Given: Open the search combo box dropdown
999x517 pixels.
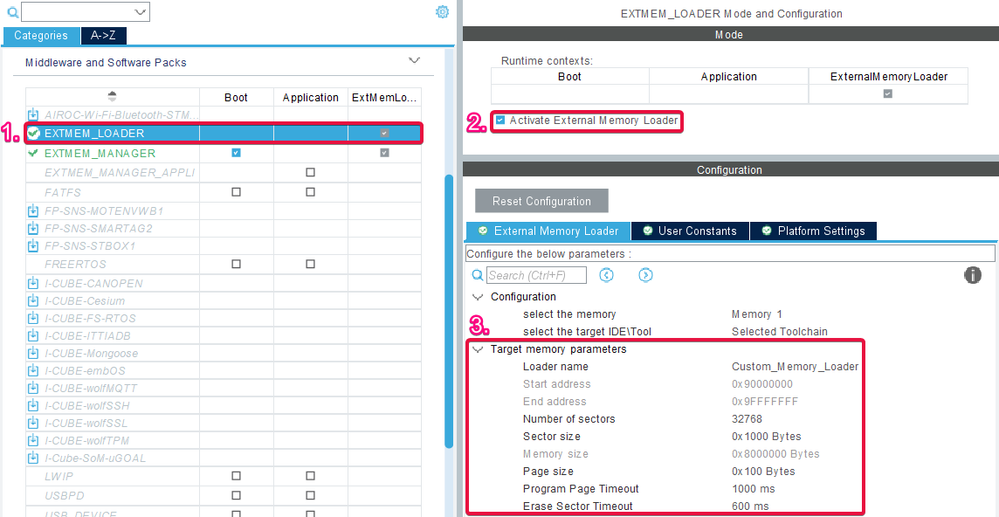Looking at the screenshot, I should point(141,12).
